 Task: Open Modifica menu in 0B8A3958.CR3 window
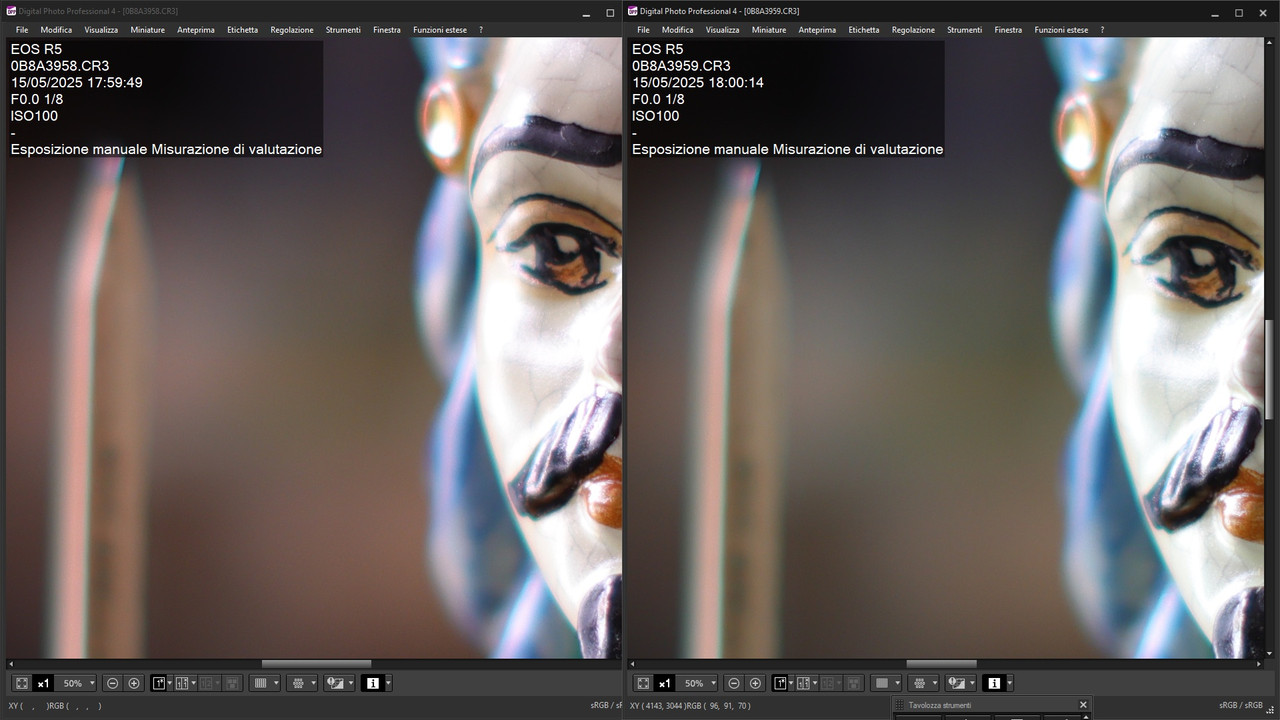56,30
